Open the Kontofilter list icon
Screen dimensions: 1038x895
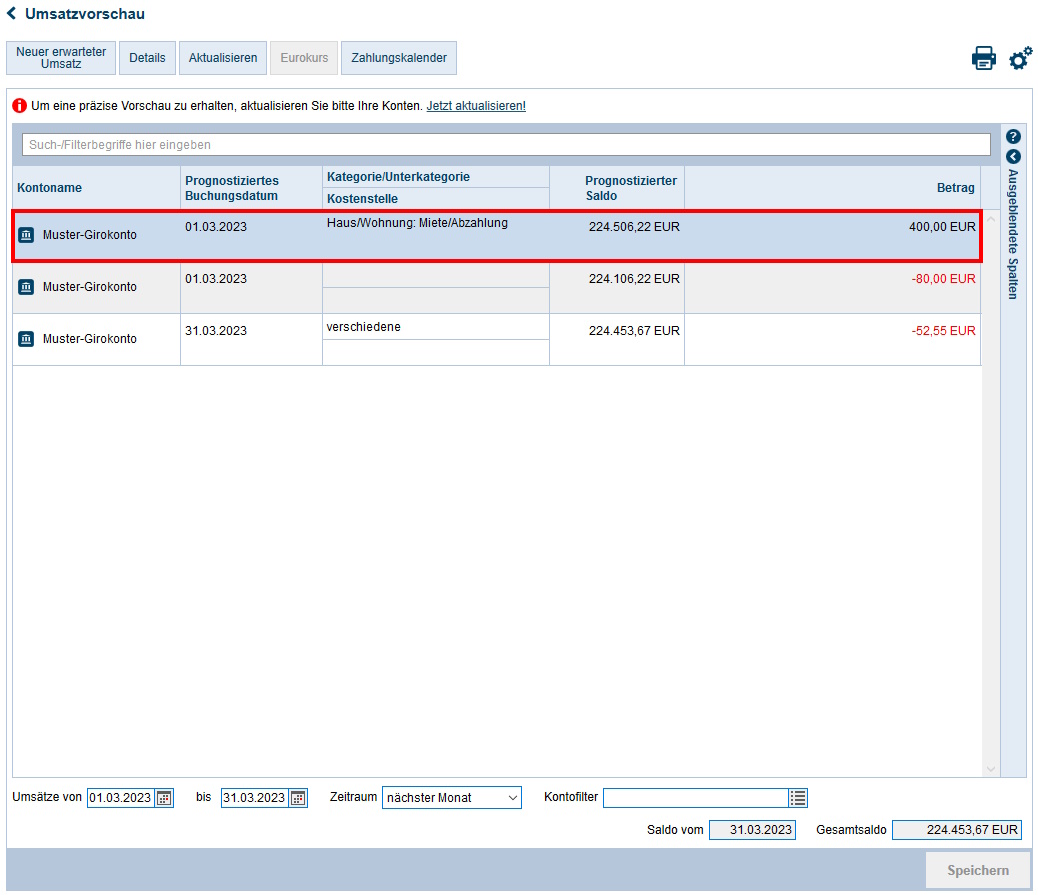click(797, 798)
